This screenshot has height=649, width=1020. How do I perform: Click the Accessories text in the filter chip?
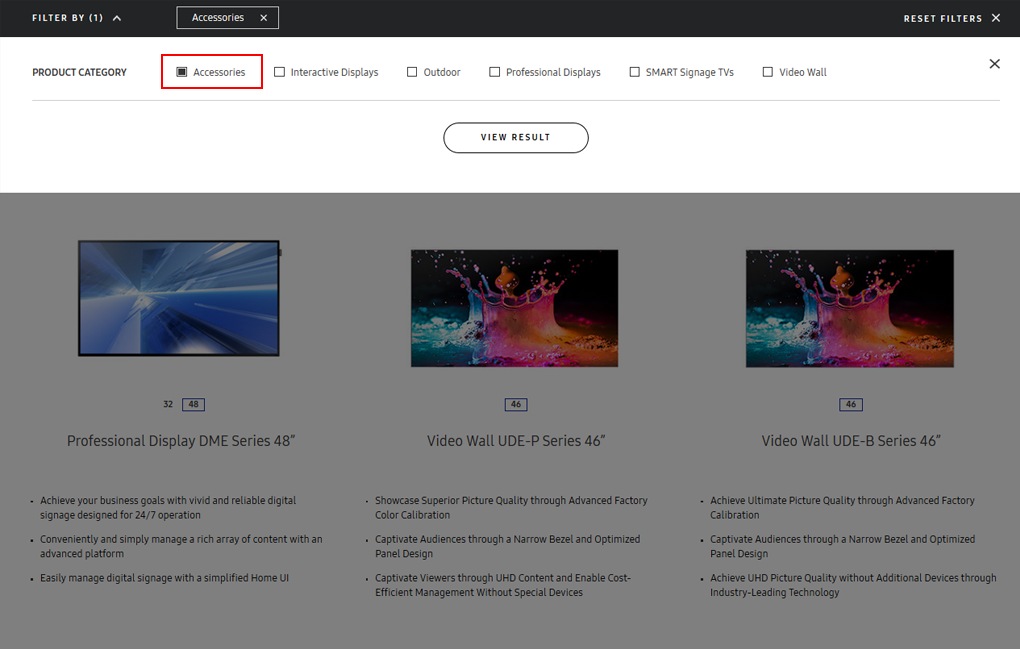click(218, 18)
